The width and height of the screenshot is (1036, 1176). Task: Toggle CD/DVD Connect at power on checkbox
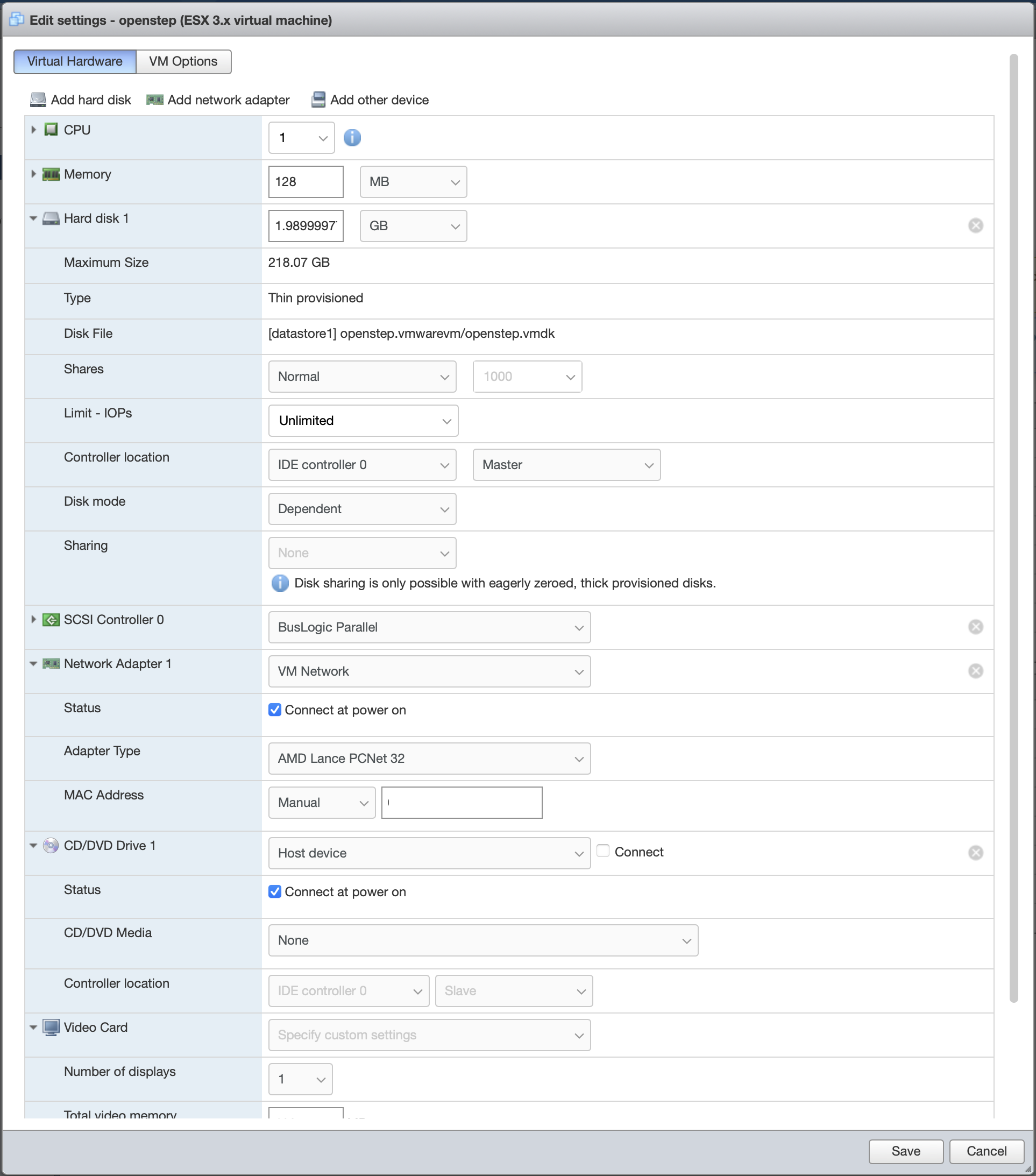point(275,892)
